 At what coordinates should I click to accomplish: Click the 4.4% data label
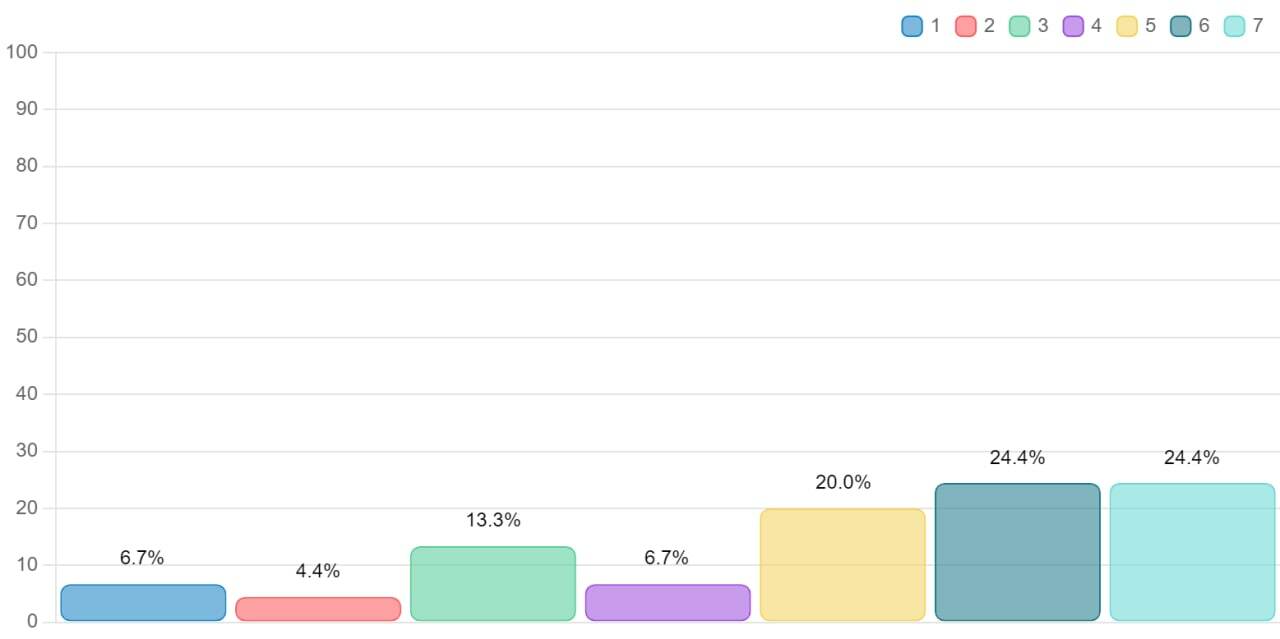pyautogui.click(x=318, y=571)
